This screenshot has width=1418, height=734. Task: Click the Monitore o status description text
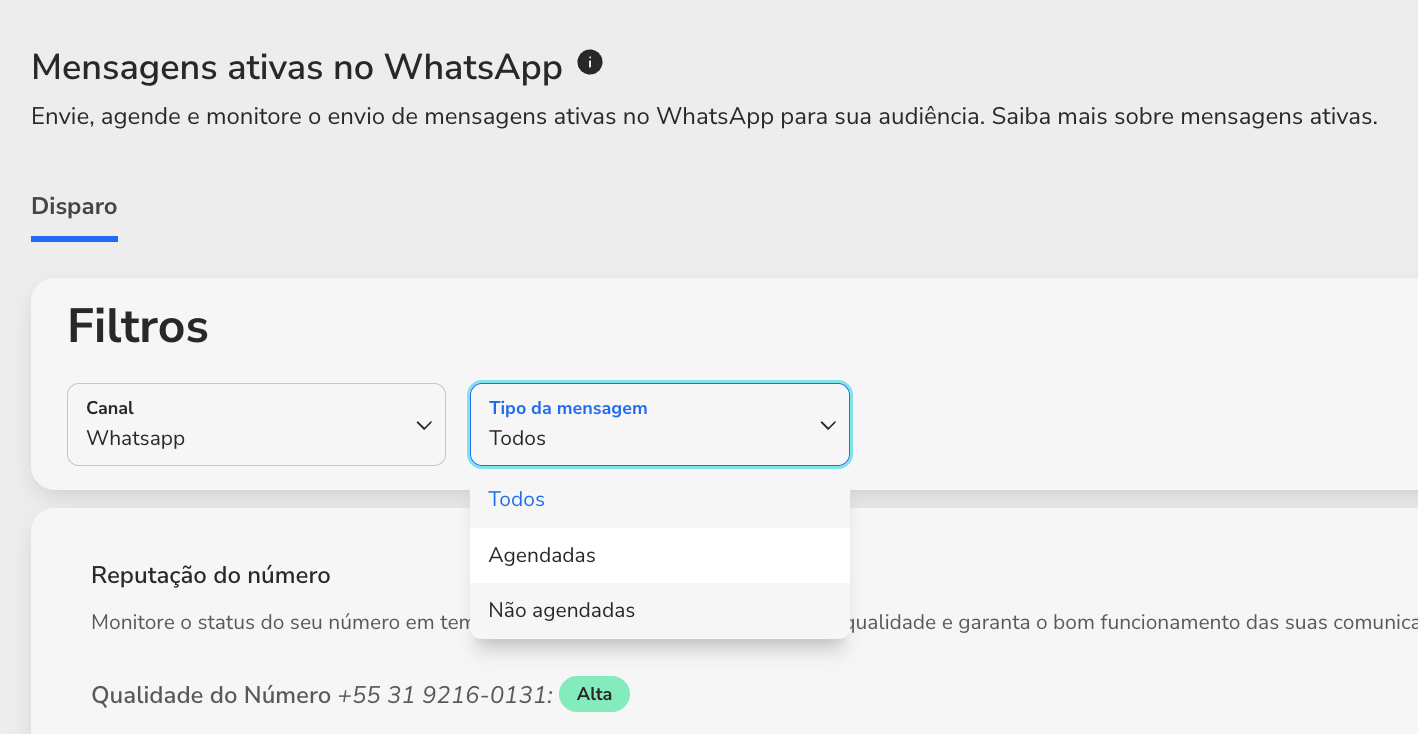[x=281, y=623]
